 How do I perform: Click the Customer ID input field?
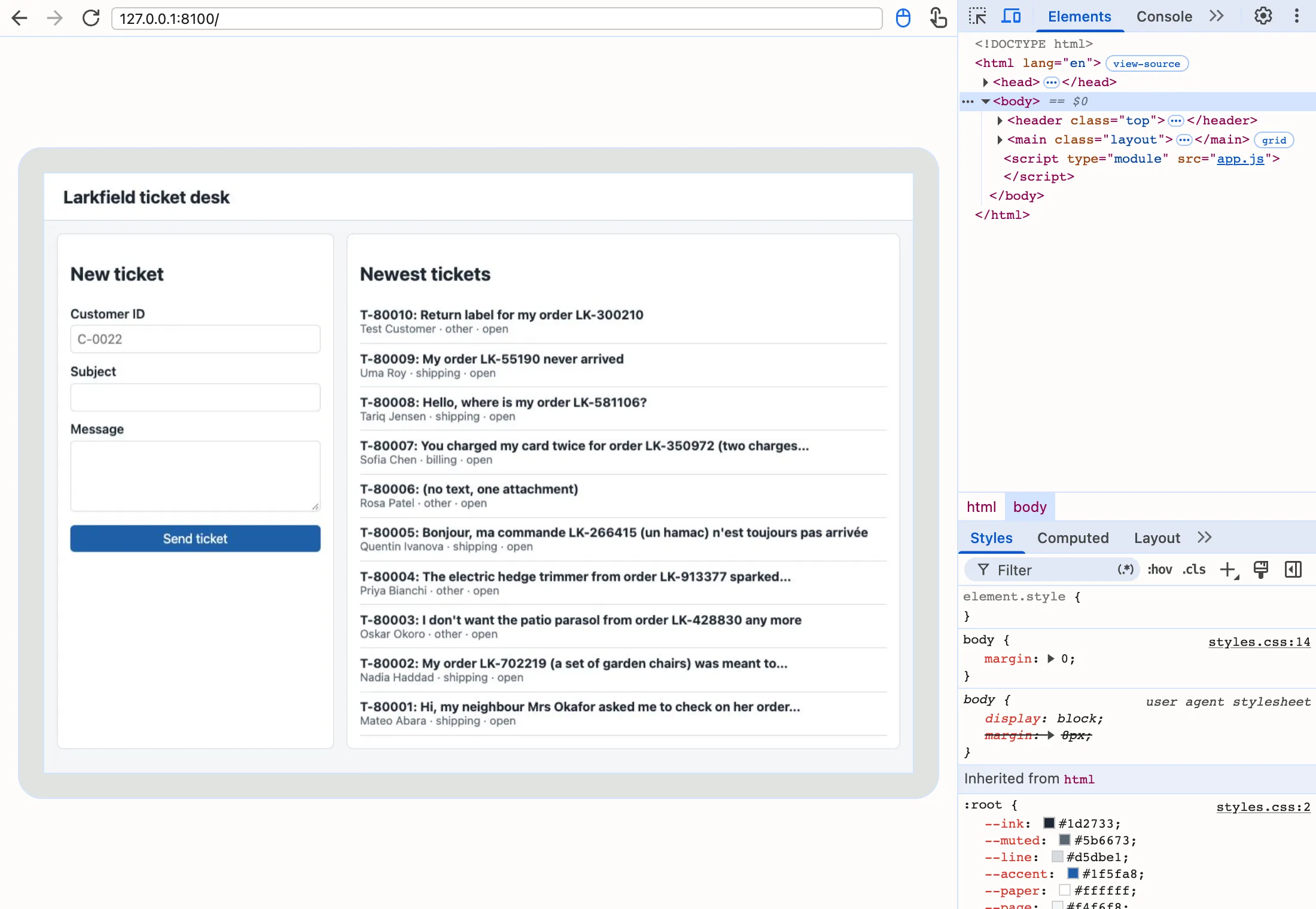195,339
